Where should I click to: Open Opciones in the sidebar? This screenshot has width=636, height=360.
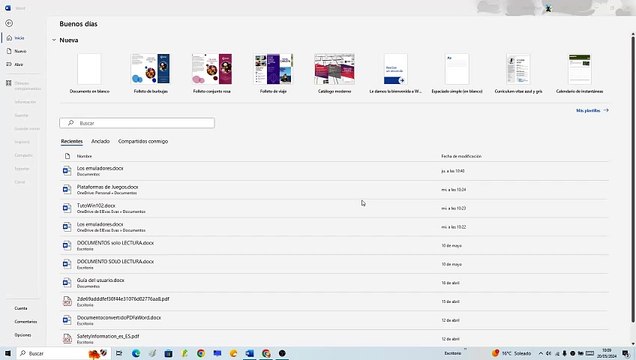click(23, 335)
